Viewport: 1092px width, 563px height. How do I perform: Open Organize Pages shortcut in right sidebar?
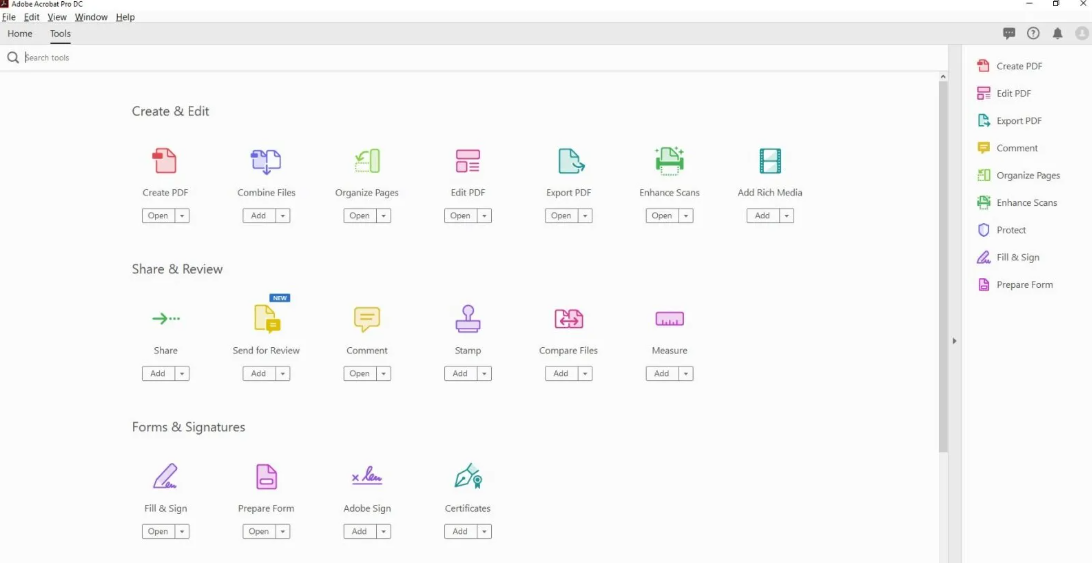(1019, 176)
